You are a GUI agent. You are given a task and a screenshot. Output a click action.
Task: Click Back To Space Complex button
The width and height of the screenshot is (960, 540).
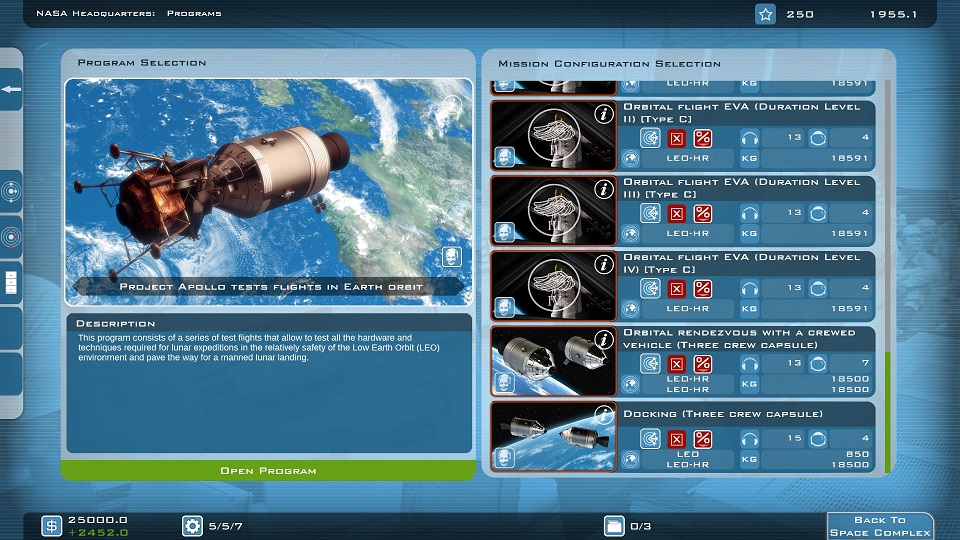pyautogui.click(x=880, y=526)
